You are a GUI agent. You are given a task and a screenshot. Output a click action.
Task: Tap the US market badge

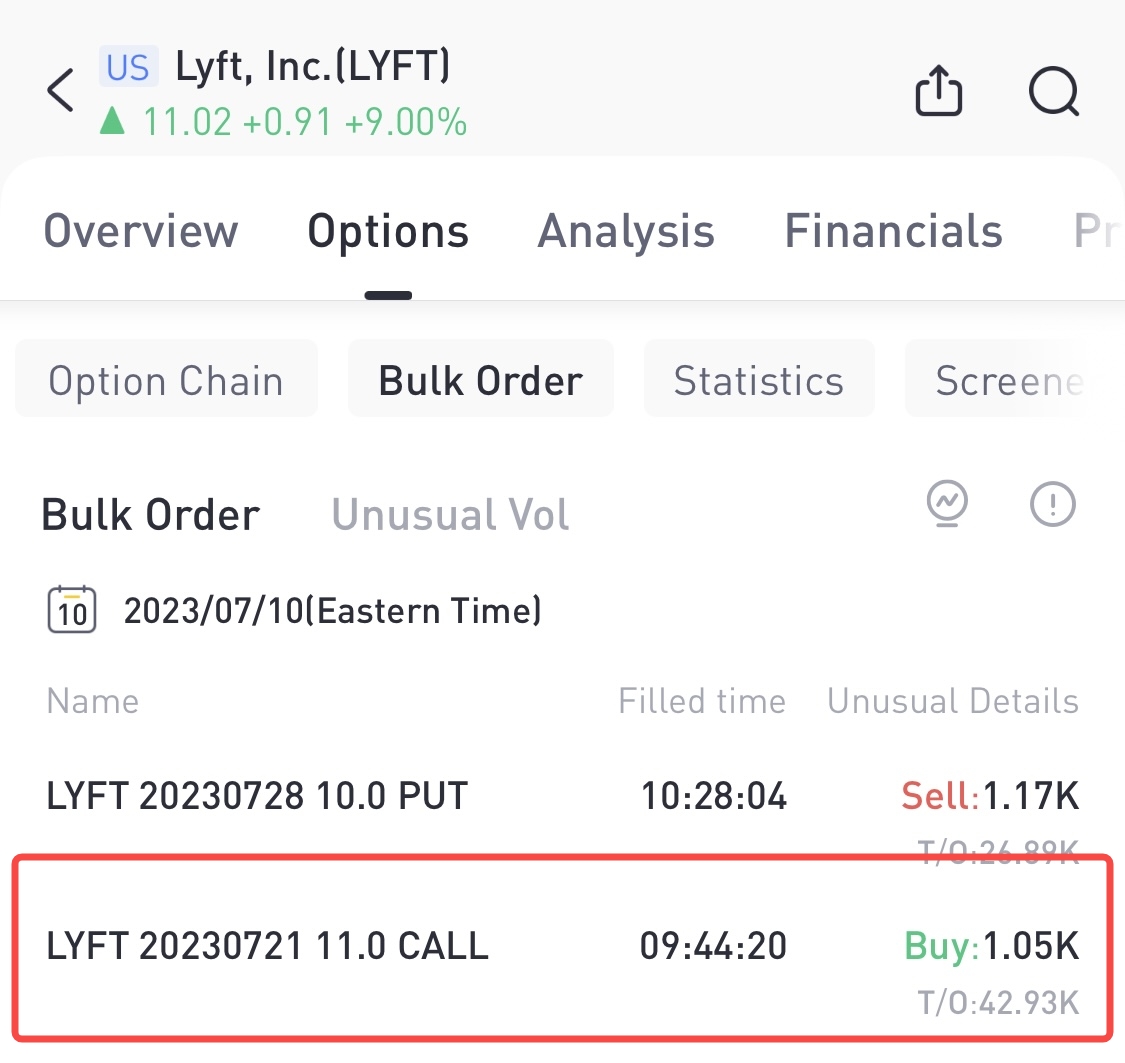pyautogui.click(x=128, y=67)
